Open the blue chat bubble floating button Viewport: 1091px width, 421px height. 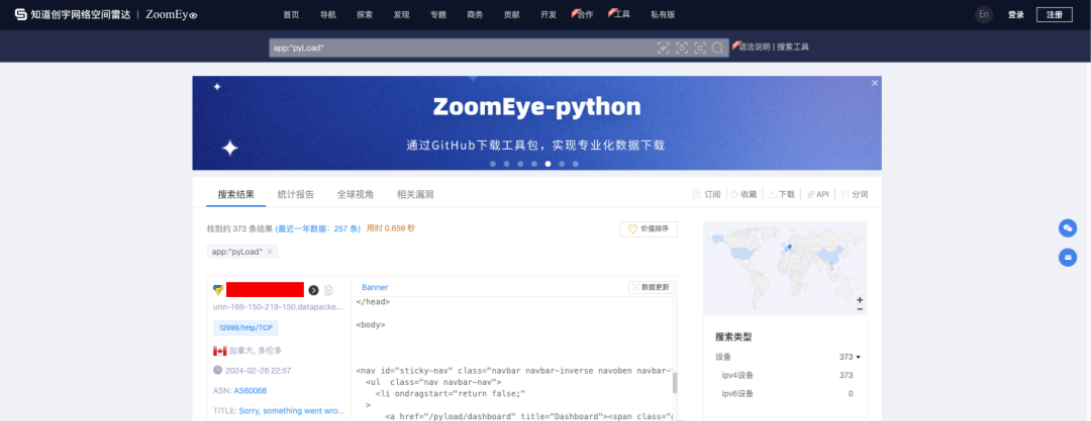1067,228
